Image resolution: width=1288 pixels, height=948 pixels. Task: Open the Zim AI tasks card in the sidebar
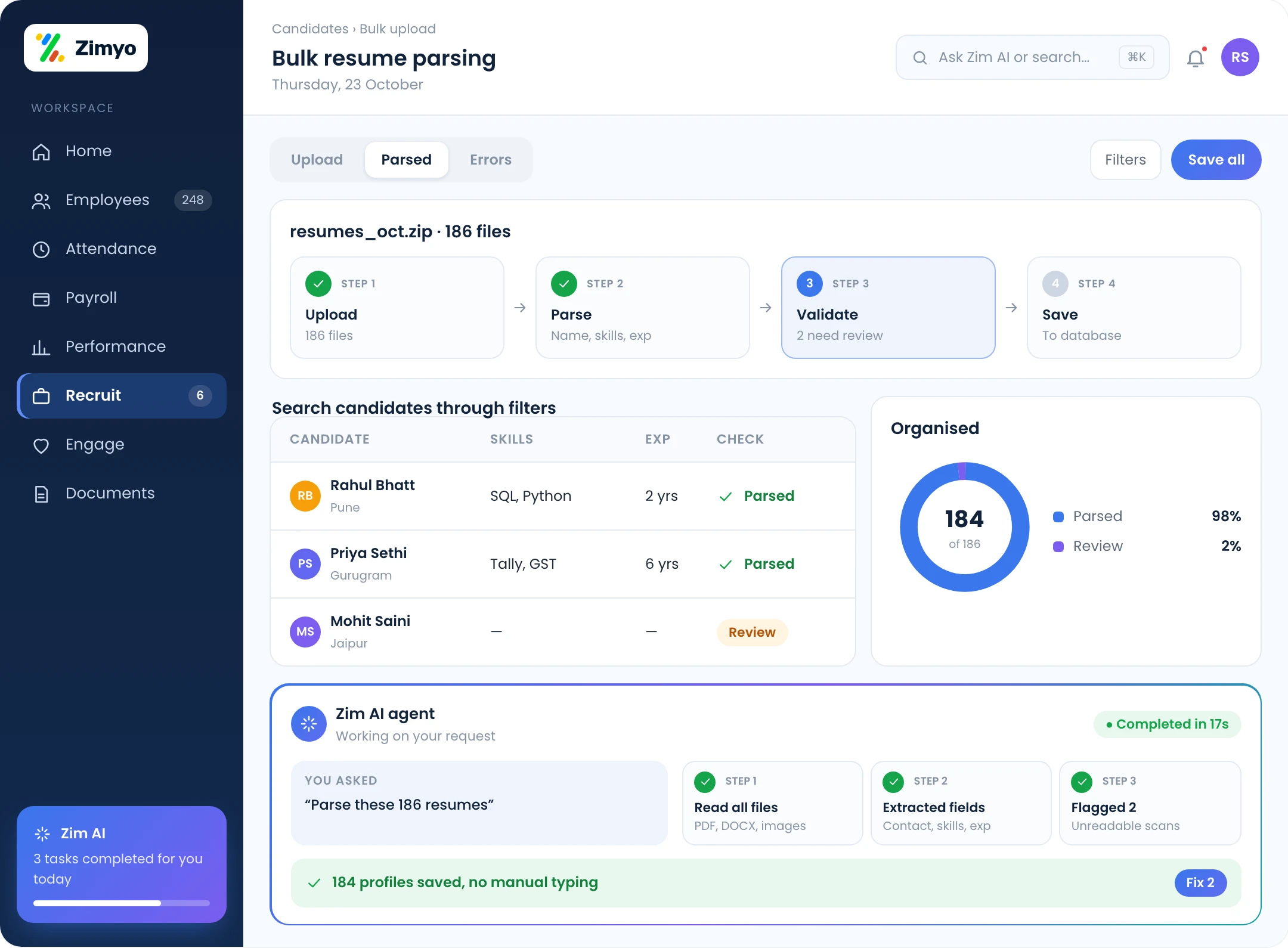coord(122,864)
